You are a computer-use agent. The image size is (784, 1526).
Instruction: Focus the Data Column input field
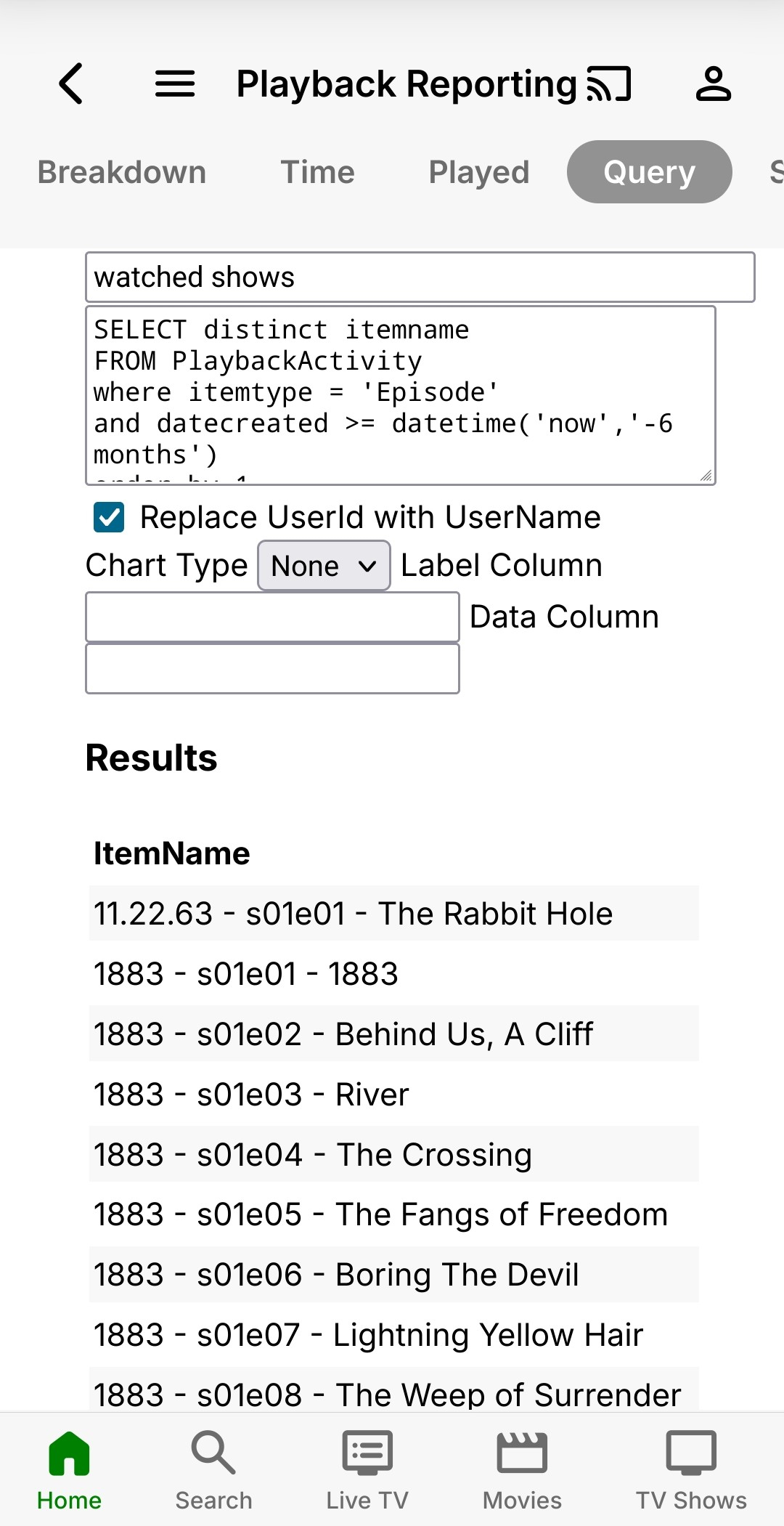pyautogui.click(x=272, y=669)
